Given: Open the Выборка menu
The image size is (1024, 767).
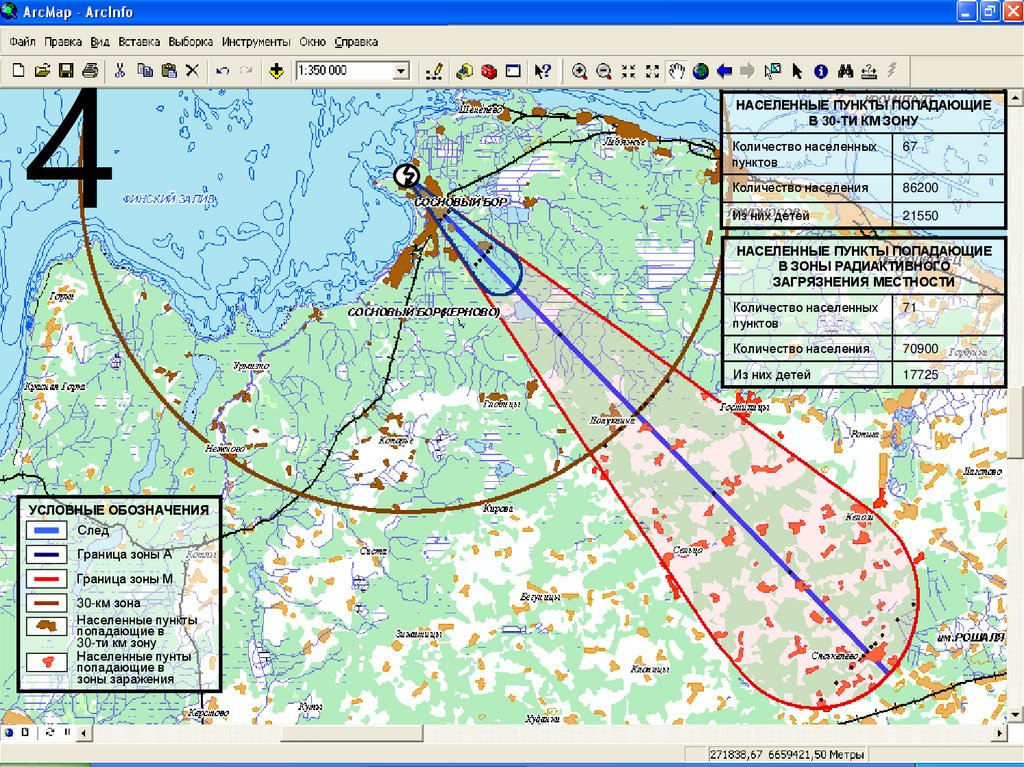Looking at the screenshot, I should pos(191,42).
